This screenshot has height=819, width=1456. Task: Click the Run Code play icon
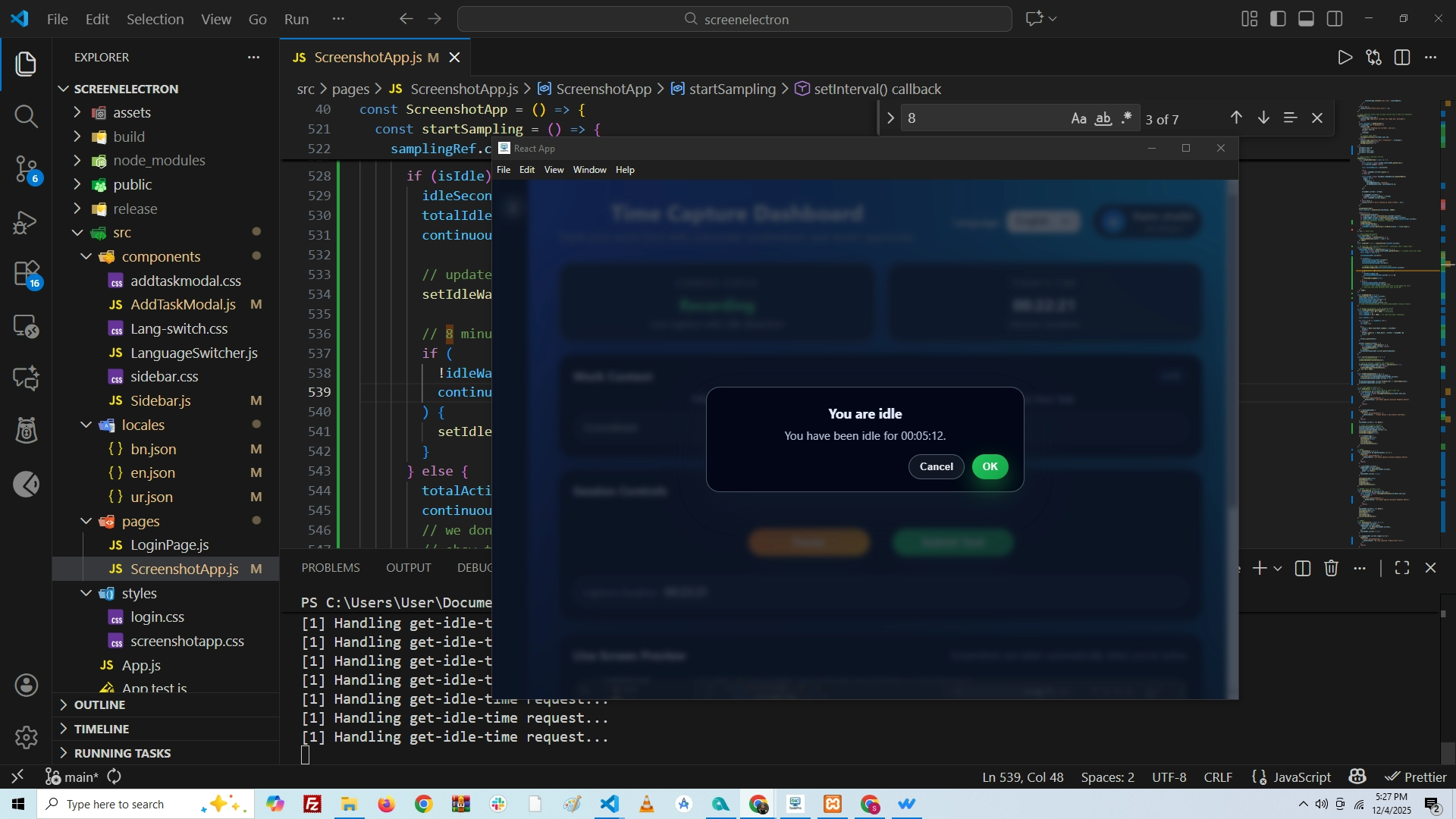1345,58
